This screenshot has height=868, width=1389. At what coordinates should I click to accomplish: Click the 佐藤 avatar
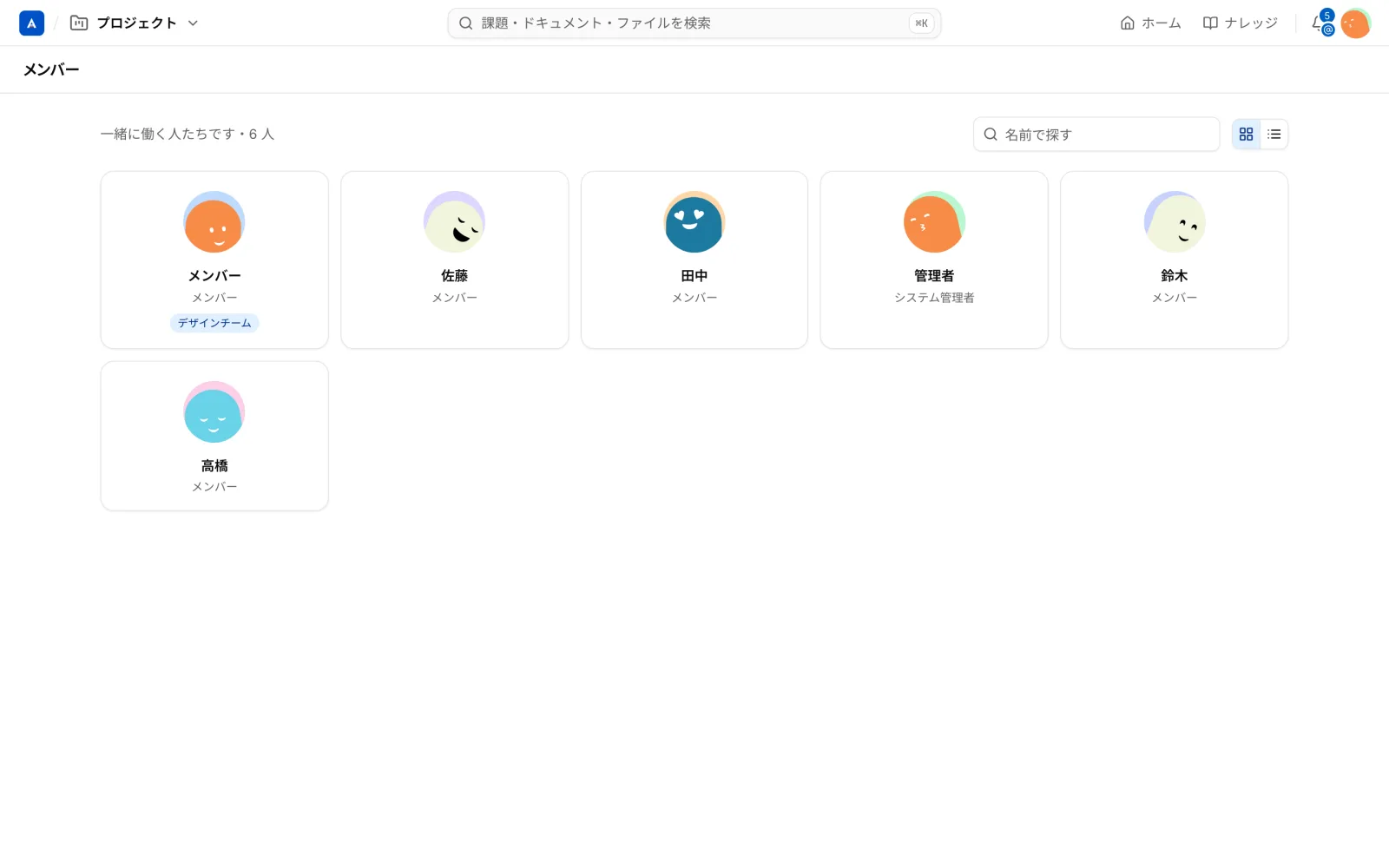pyautogui.click(x=454, y=222)
